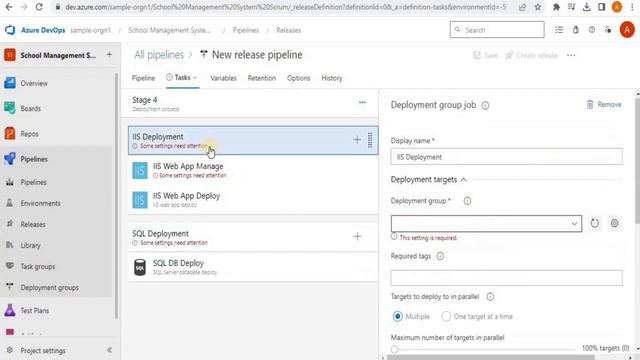Remove the deployment group job
640x360 pixels.
click(604, 104)
